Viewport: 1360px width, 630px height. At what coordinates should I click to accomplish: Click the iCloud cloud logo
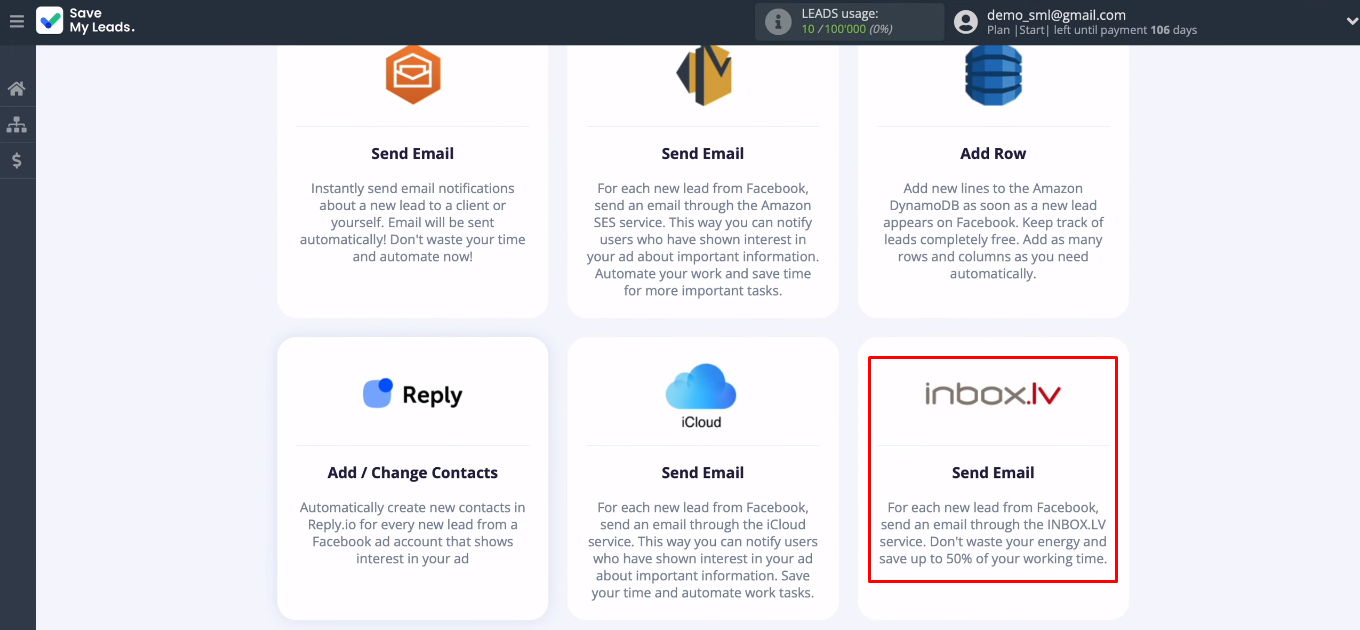(702, 396)
